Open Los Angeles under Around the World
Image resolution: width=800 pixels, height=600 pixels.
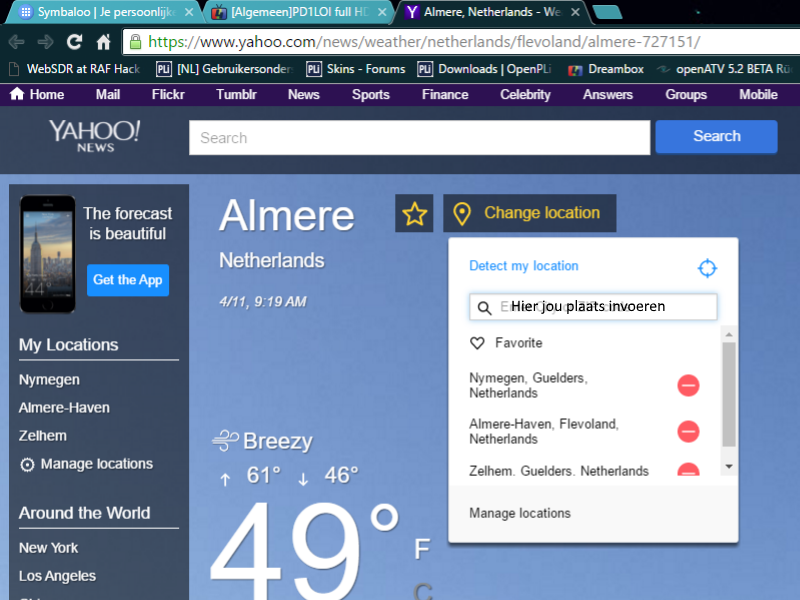(57, 576)
